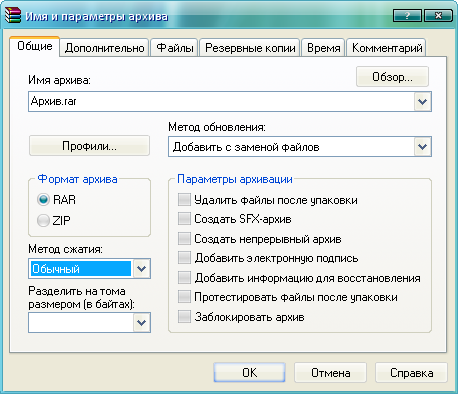Toggle Заблокировать архив checkbox
Screen dimensions: 458x394
tap(184, 317)
